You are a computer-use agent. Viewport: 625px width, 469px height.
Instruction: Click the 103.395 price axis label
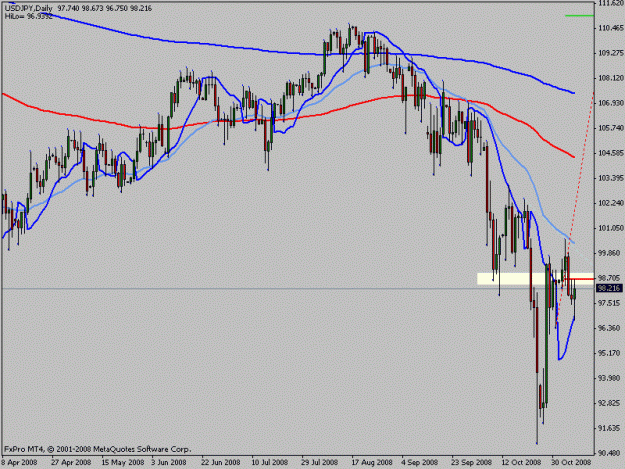[x=610, y=178]
